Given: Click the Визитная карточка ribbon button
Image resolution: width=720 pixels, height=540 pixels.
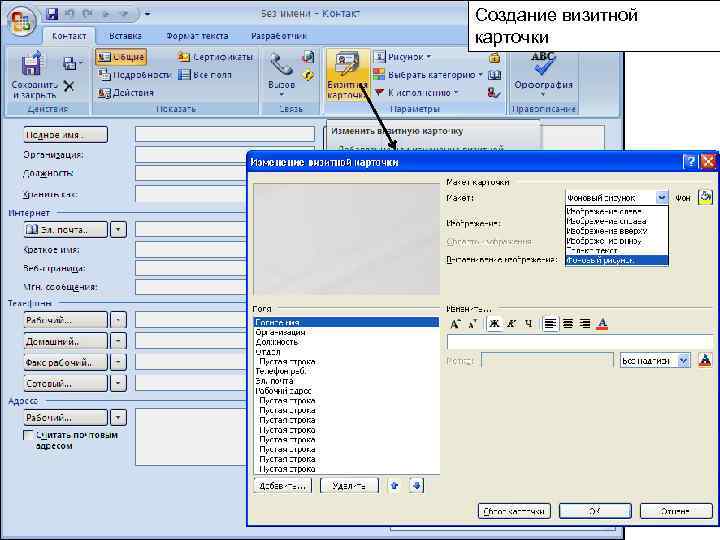Looking at the screenshot, I should tap(348, 76).
